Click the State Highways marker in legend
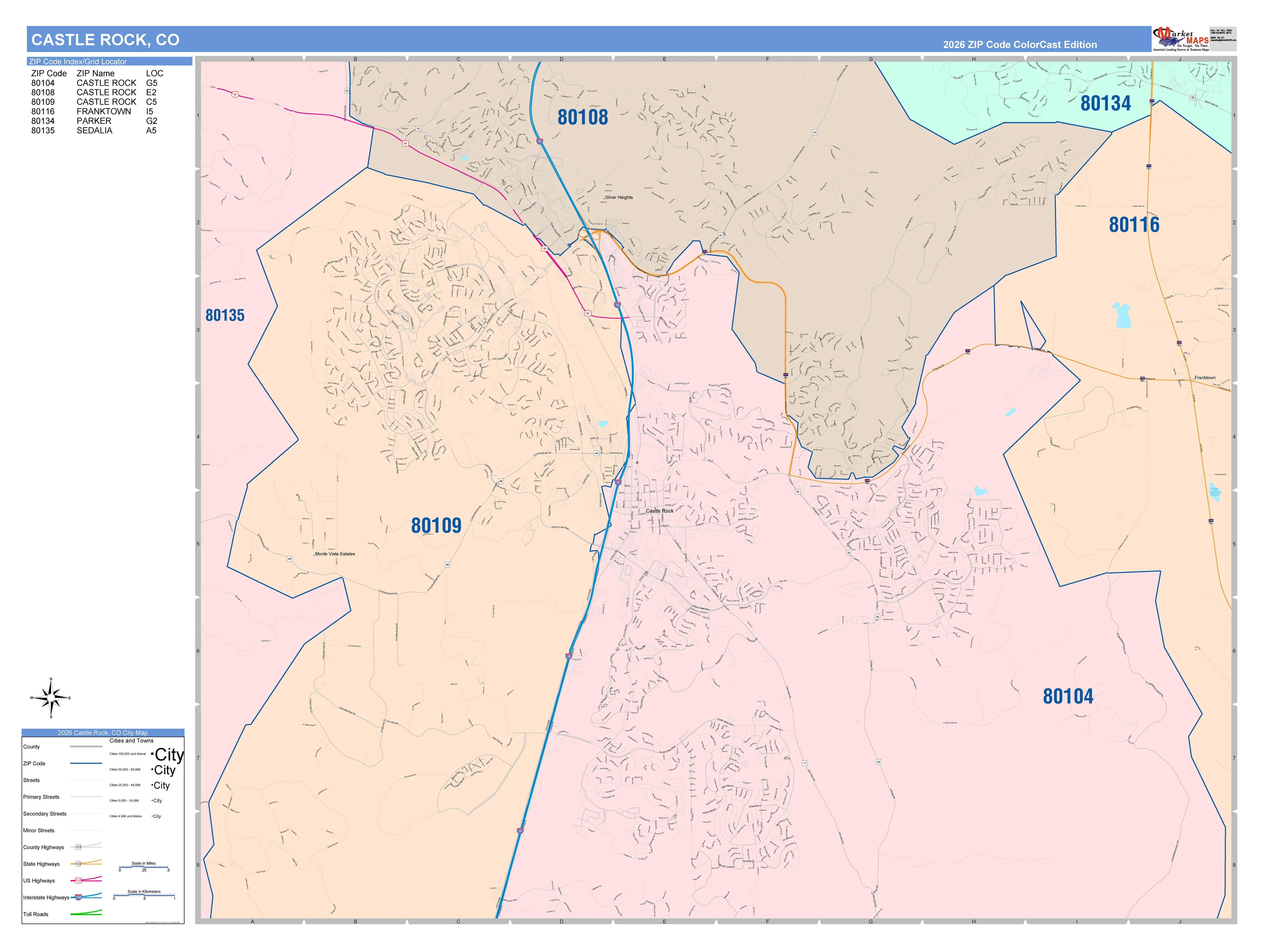The image size is (1263, 952). click(x=78, y=864)
